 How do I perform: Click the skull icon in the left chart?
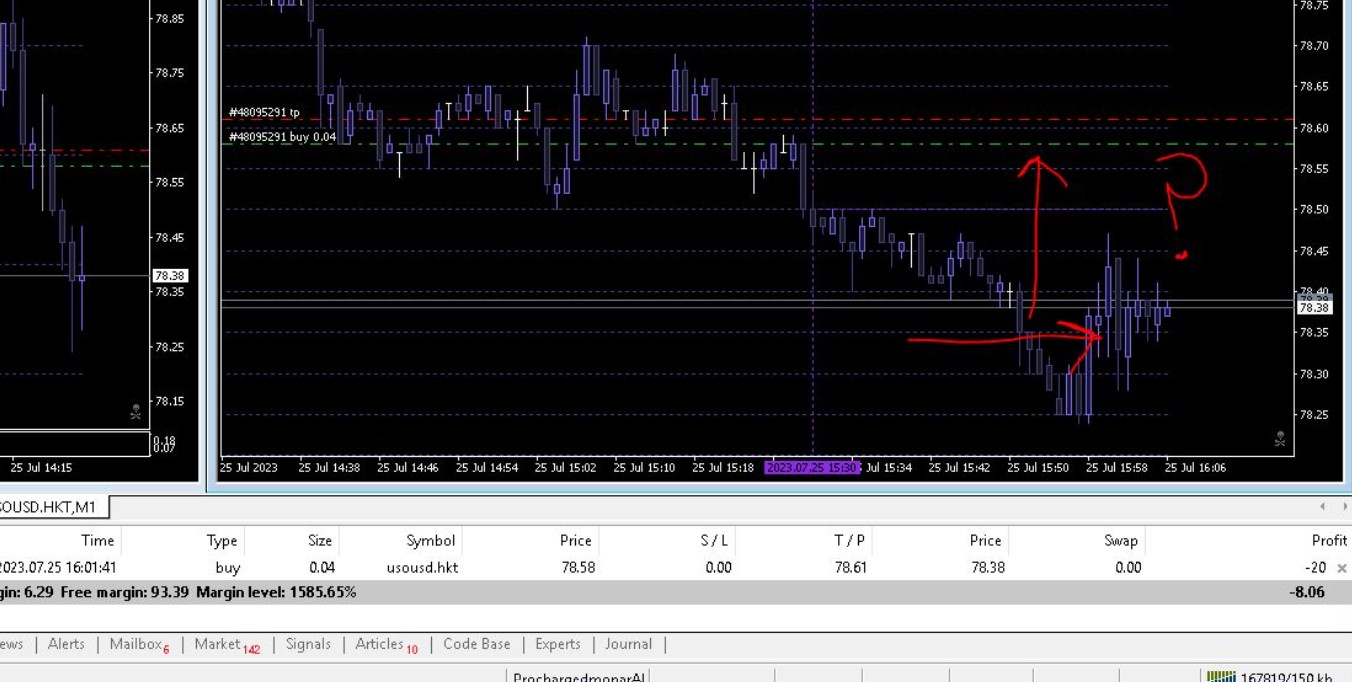coord(135,412)
